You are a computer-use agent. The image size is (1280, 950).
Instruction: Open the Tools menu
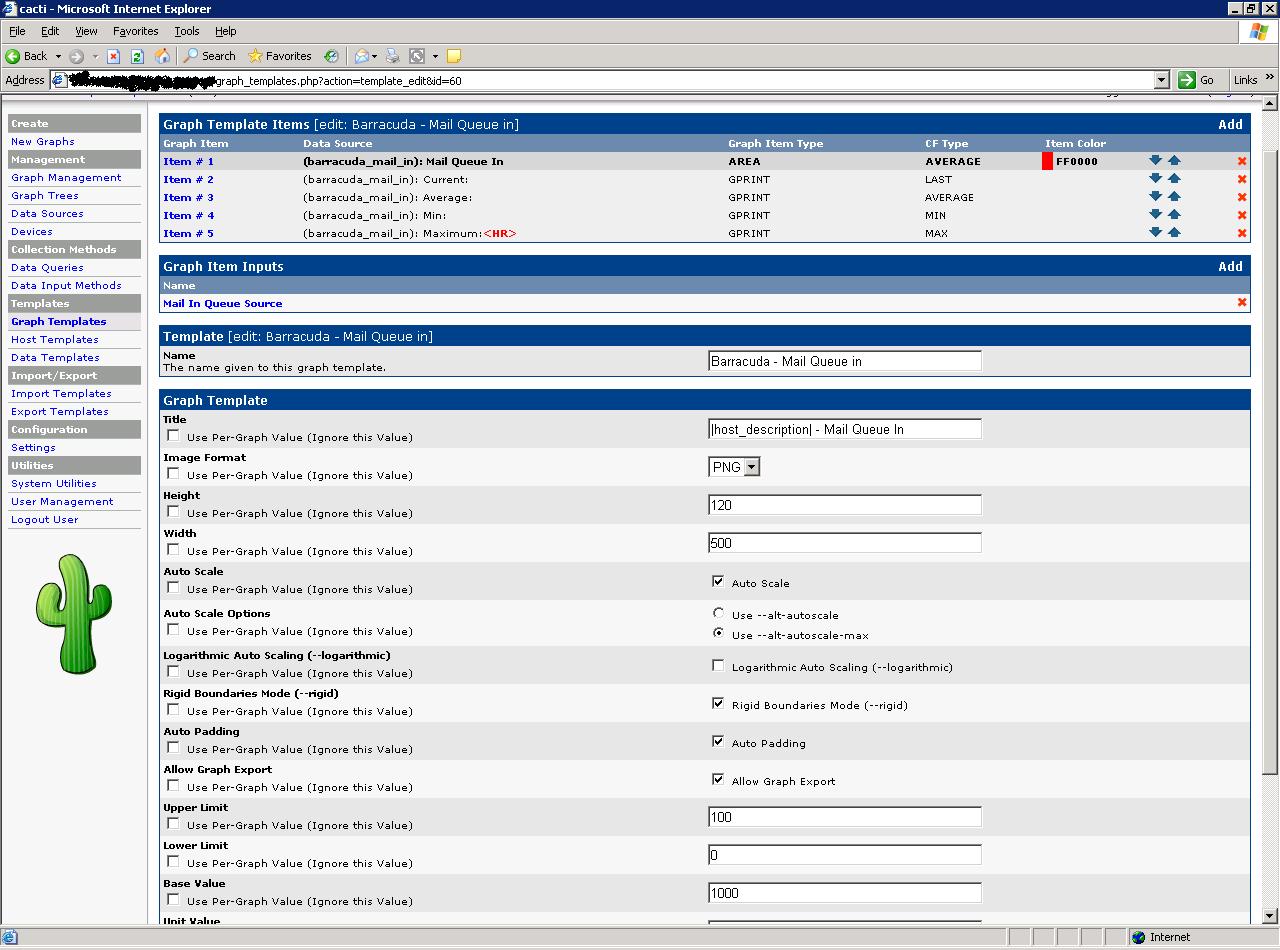tap(187, 31)
